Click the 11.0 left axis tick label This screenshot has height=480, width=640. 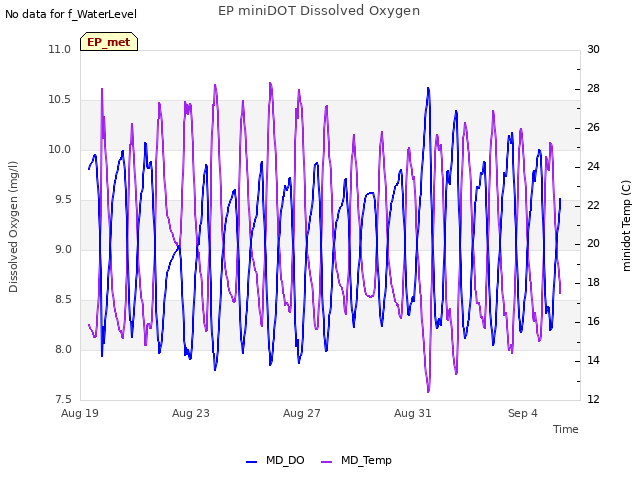[60, 49]
